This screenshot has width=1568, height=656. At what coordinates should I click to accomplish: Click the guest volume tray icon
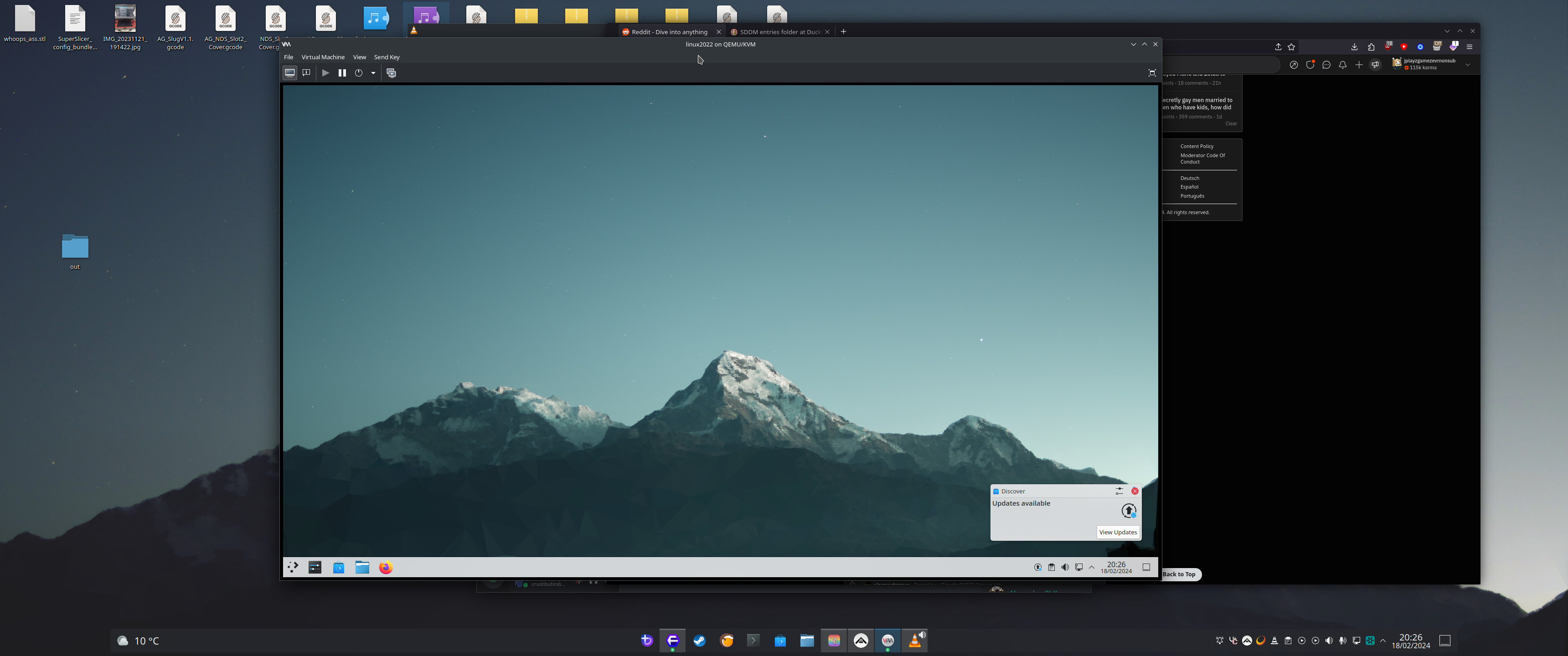pos(1065,567)
